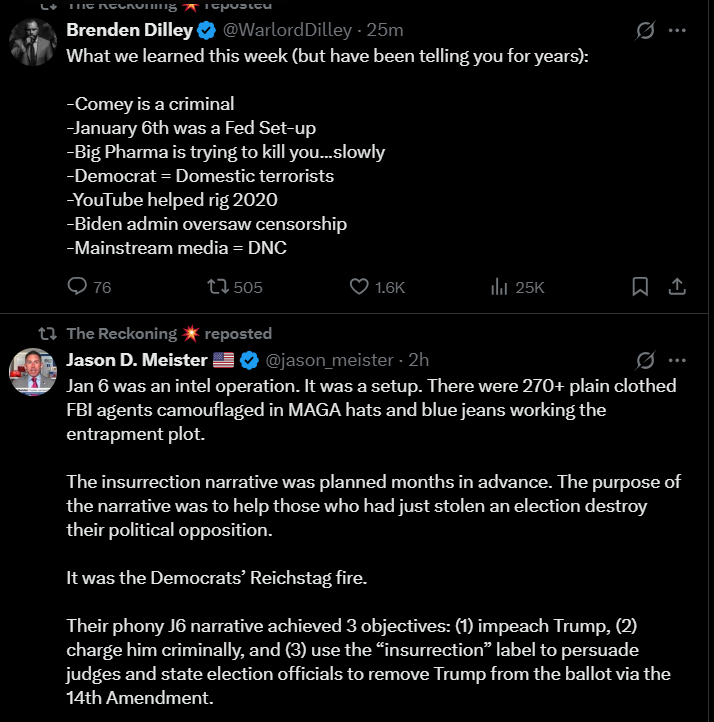Image resolution: width=714 pixels, height=722 pixels.
Task: Open more options menu on Brenden Dilley's post
Action: (x=677, y=30)
